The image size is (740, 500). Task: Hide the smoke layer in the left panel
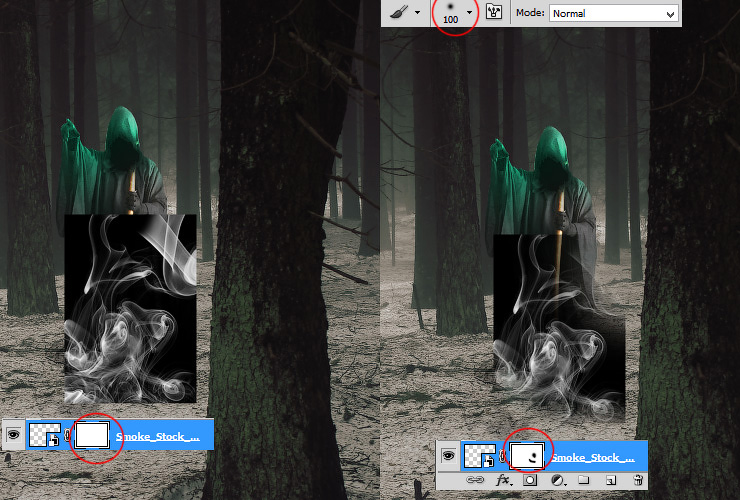(13, 434)
